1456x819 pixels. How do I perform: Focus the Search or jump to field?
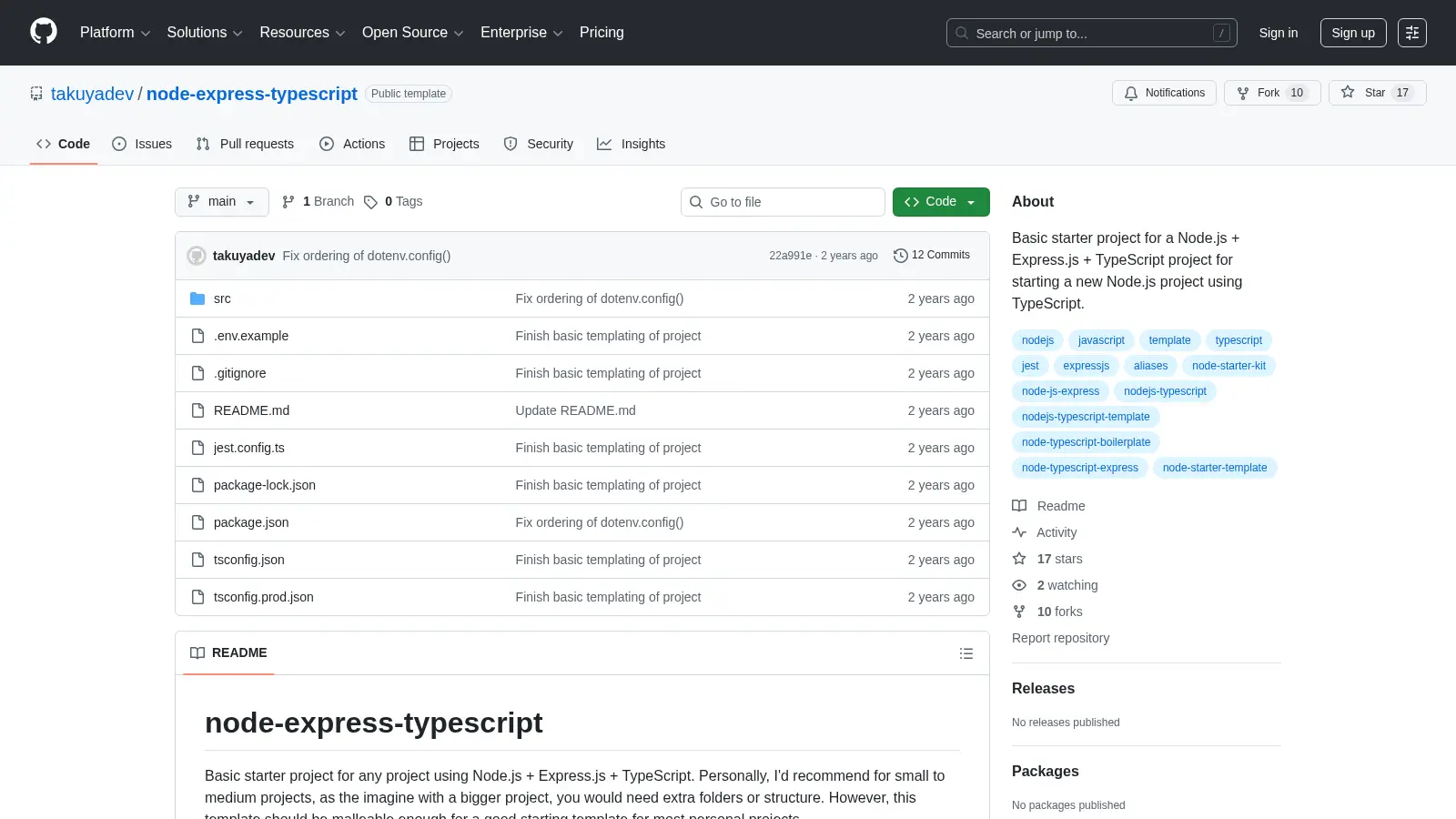pyautogui.click(x=1091, y=33)
